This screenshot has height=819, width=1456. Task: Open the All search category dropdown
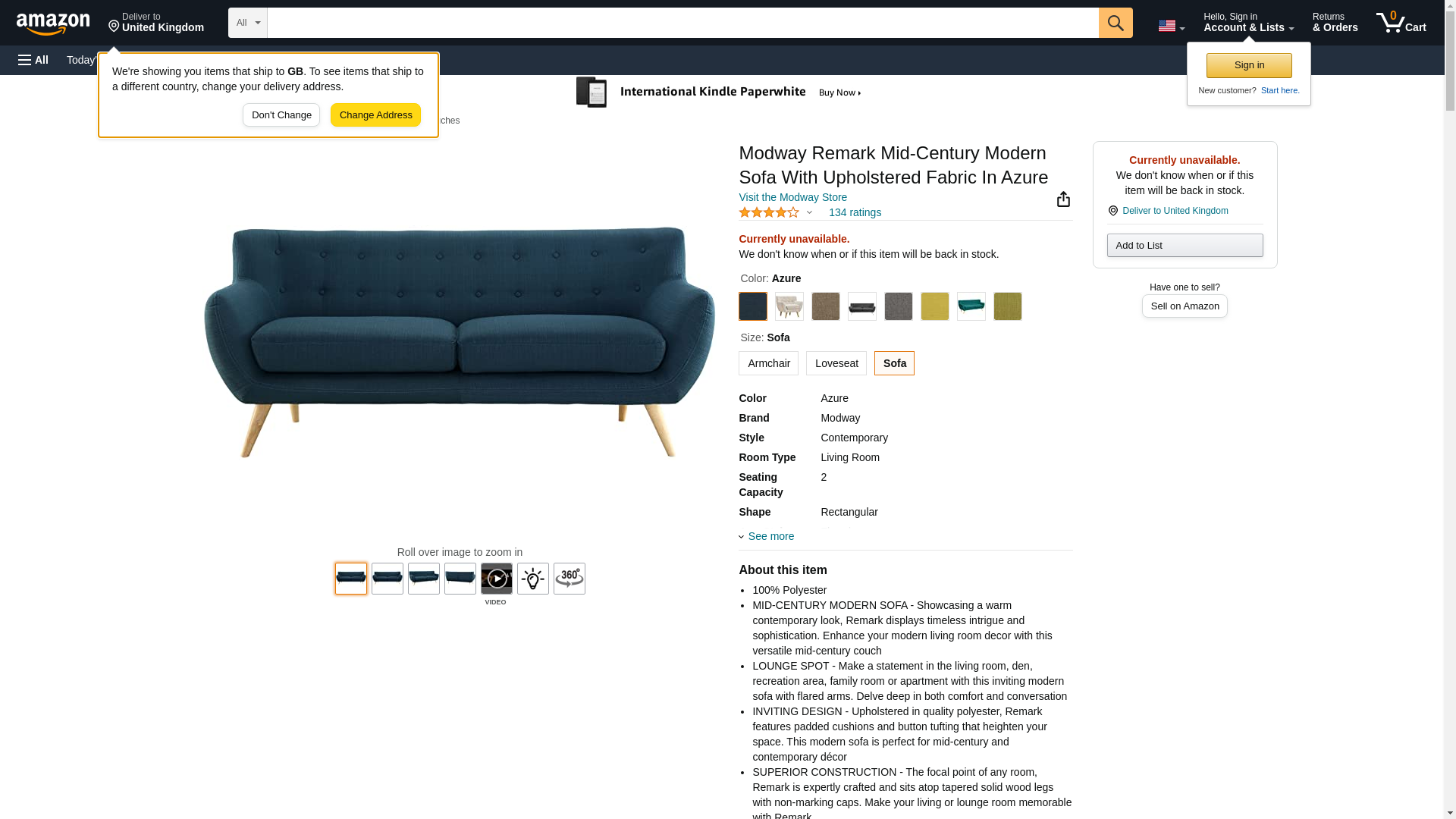point(247,23)
